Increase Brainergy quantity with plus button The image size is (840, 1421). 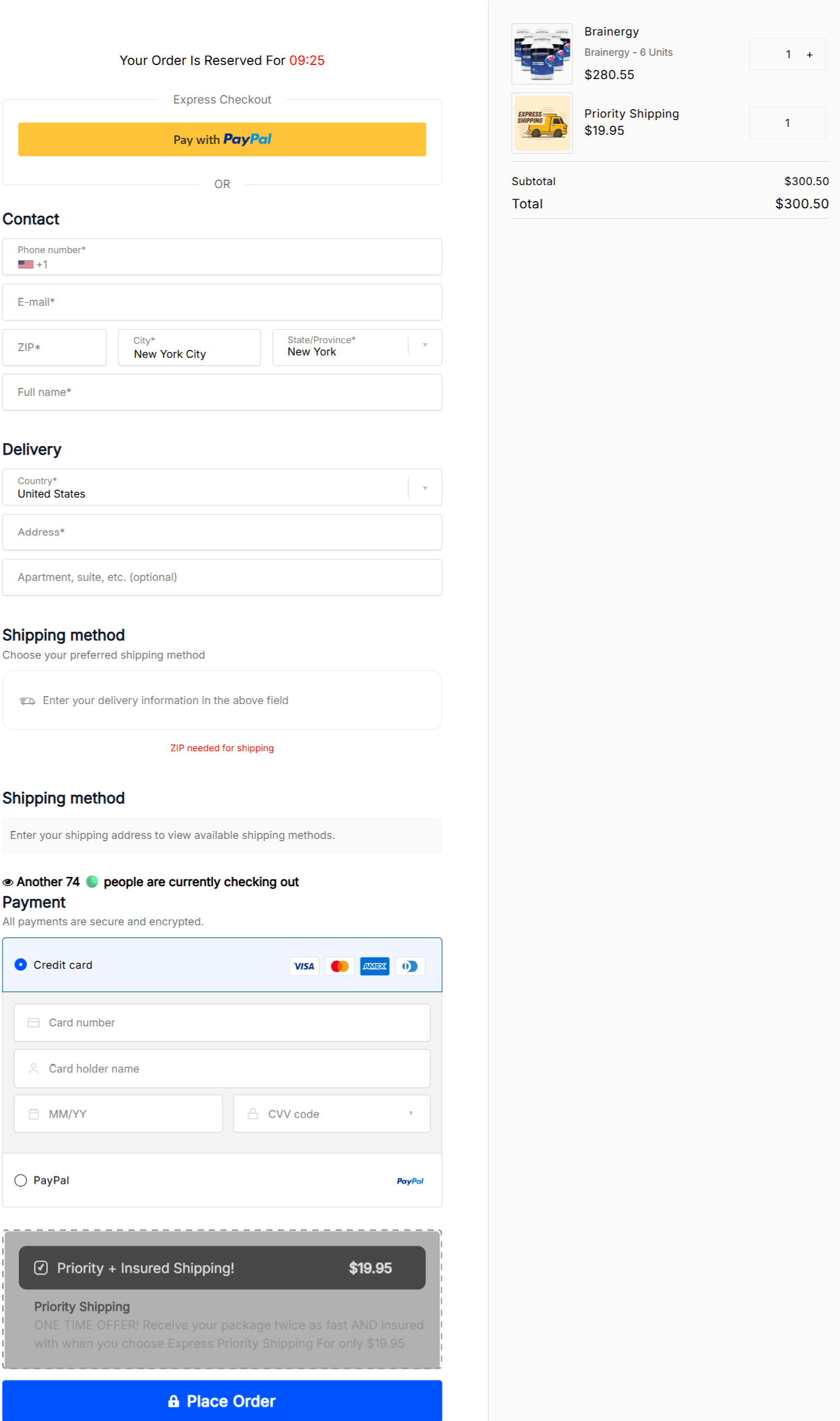click(x=809, y=55)
